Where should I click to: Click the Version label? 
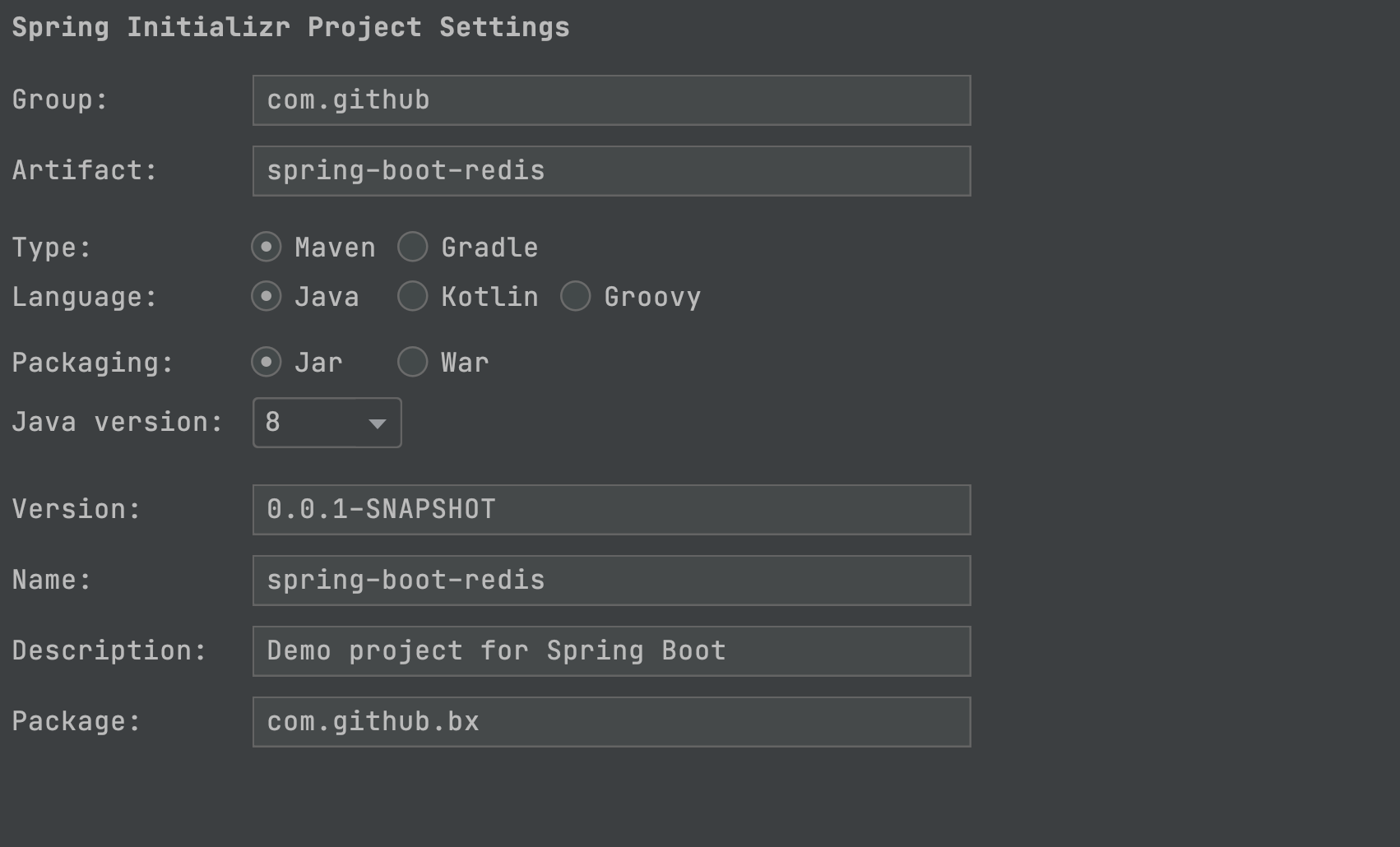click(x=76, y=510)
